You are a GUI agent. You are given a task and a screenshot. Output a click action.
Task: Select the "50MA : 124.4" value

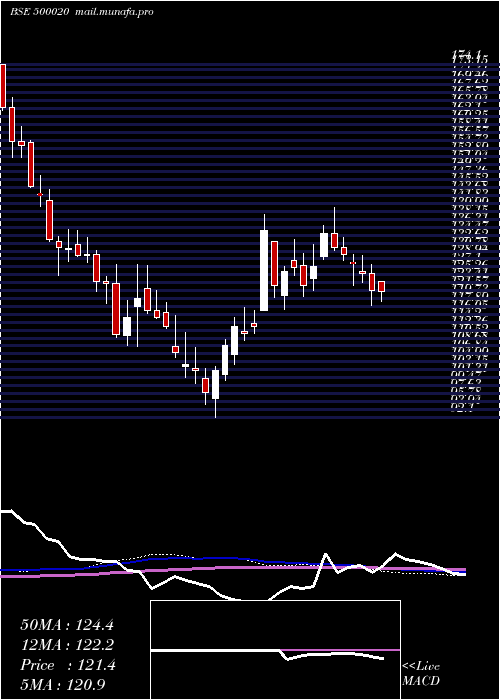[67, 625]
